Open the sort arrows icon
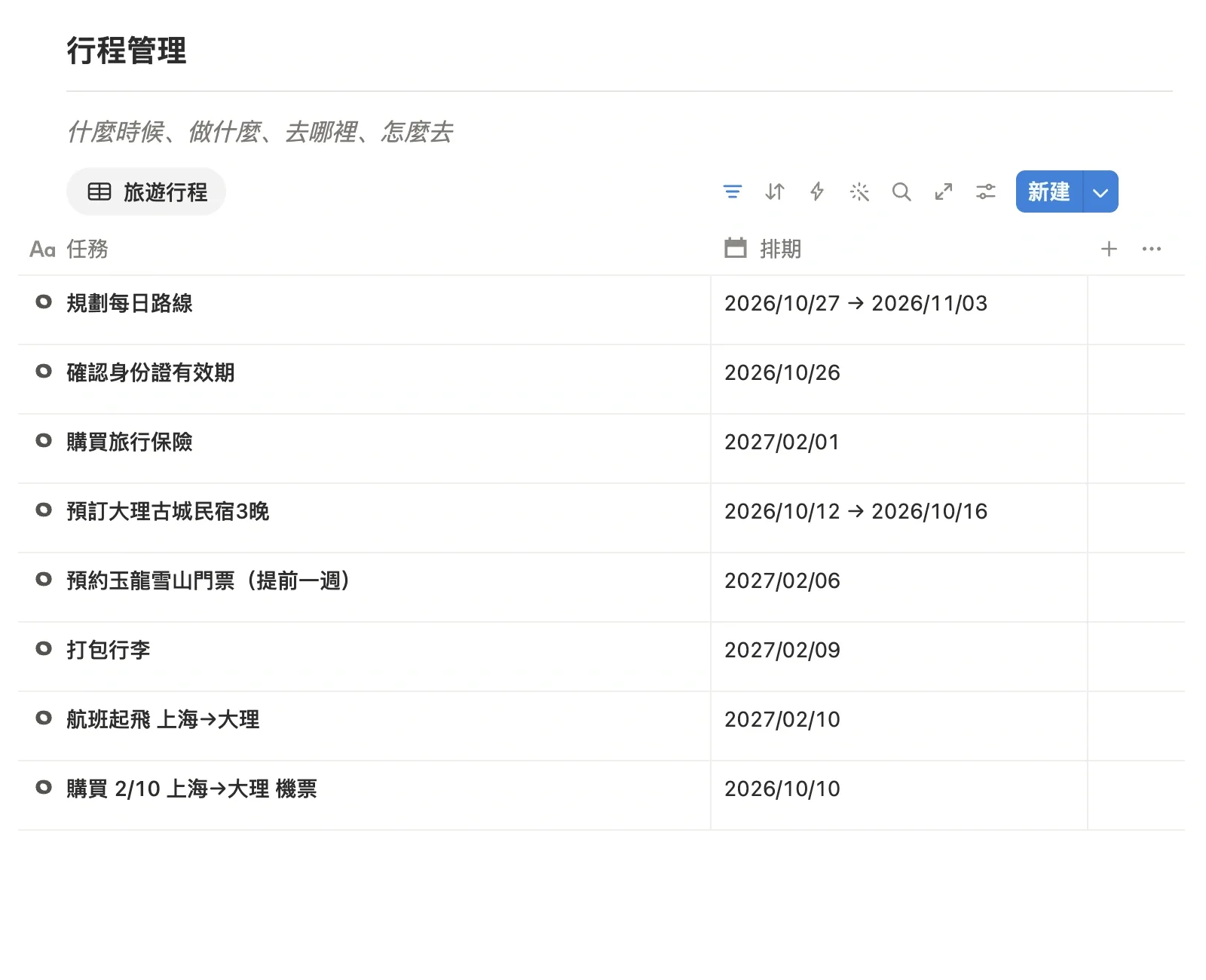This screenshot has width=1206, height=980. (x=774, y=191)
